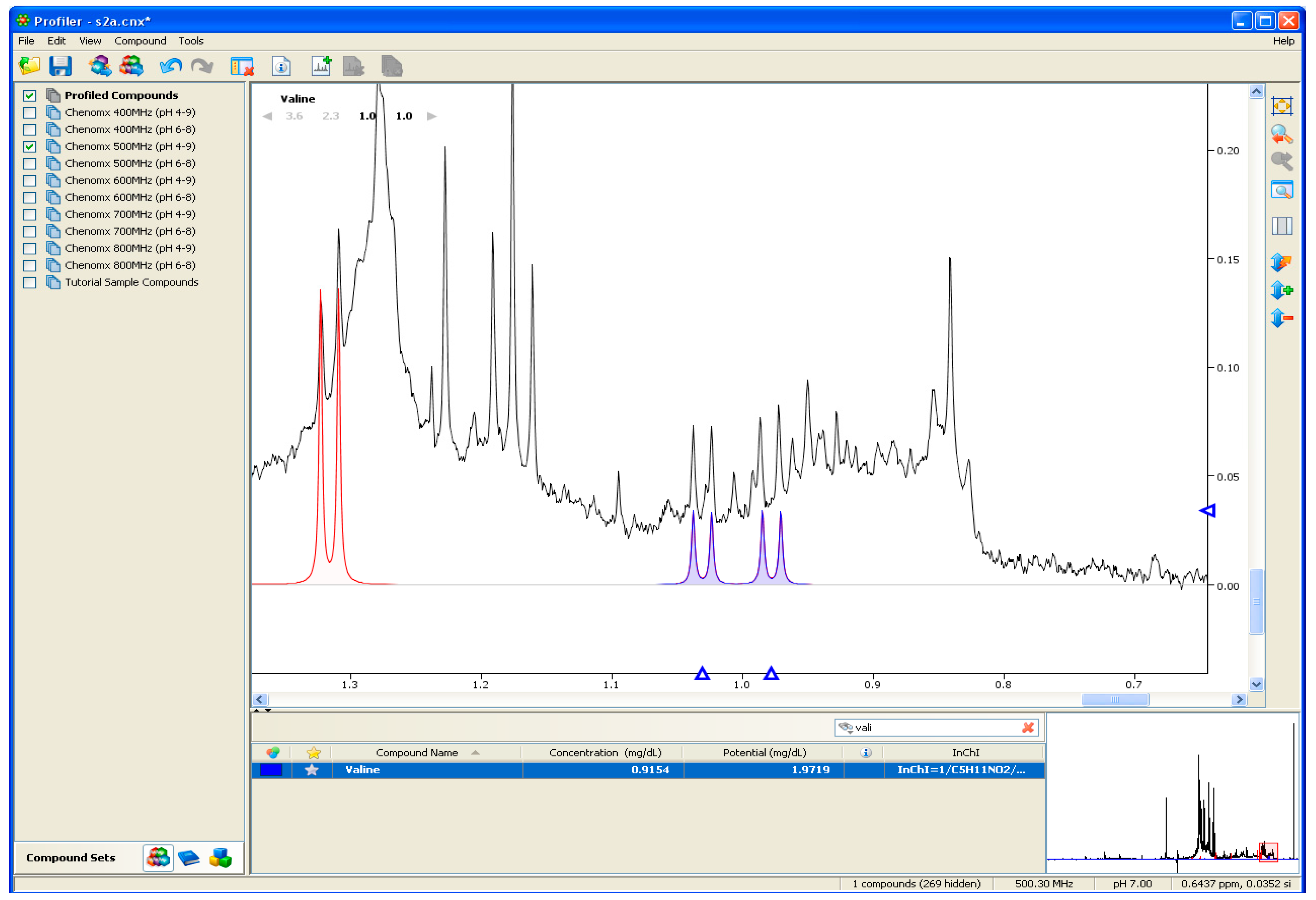Click the book library icon in Compound Sets
The width and height of the screenshot is (1316, 900).
[189, 858]
